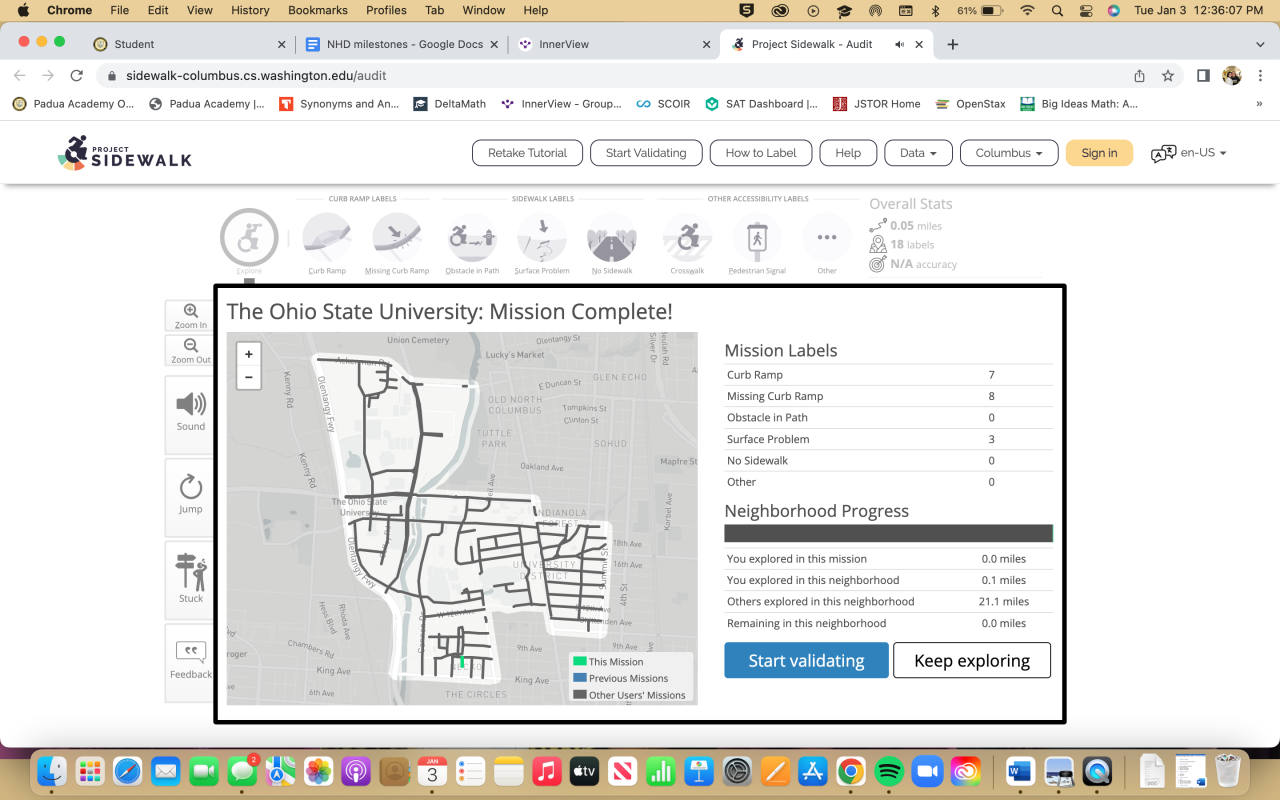The height and width of the screenshot is (800, 1280).
Task: Select the Curb Ramp label icon
Action: point(327,238)
